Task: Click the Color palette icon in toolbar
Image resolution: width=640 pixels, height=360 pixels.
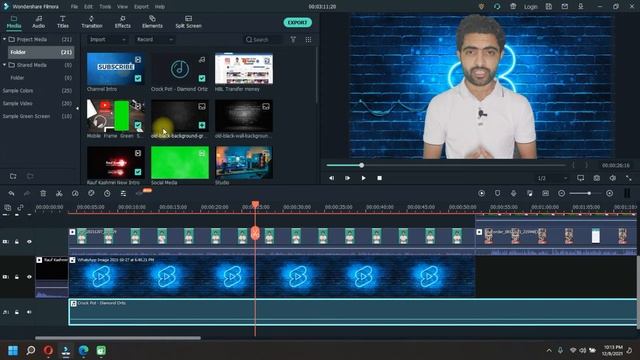Action: pos(91,193)
